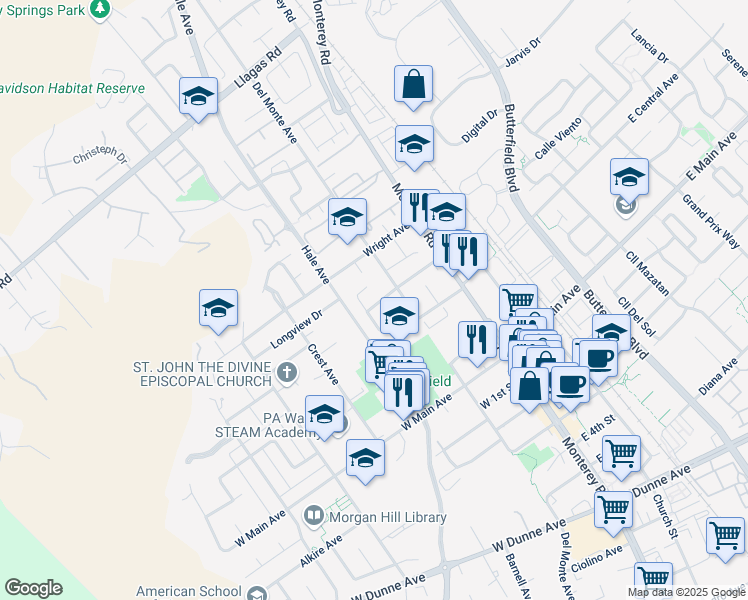The width and height of the screenshot is (748, 600).
Task: Open the school marker near Digital Dr
Action: [x=415, y=145]
